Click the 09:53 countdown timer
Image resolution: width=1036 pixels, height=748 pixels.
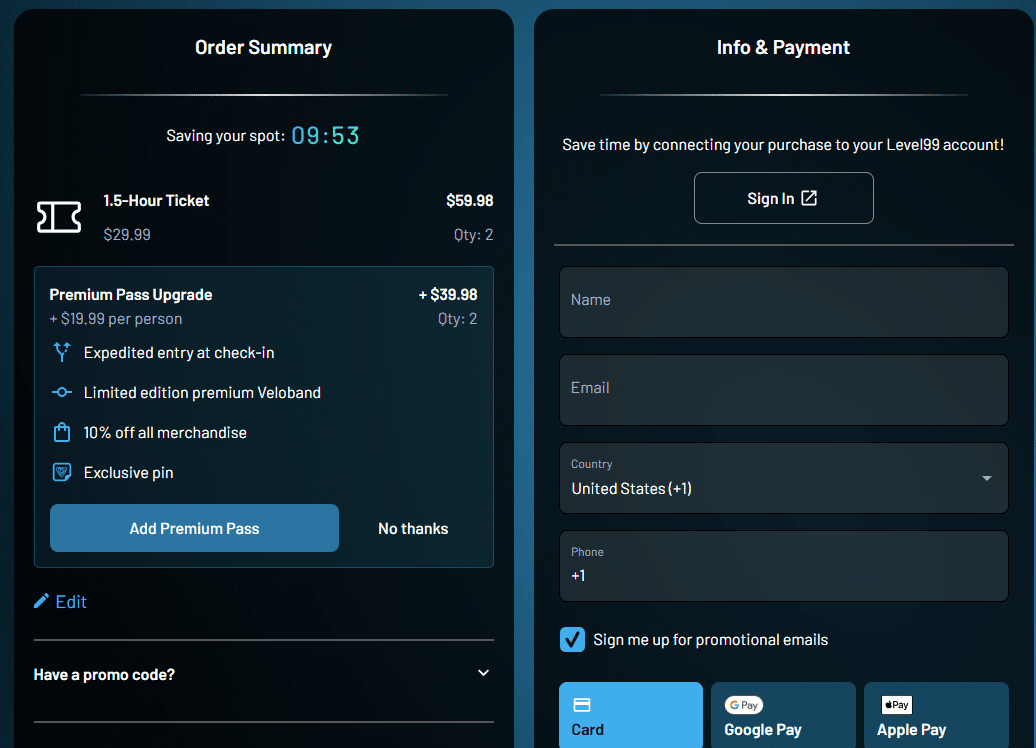pyautogui.click(x=326, y=135)
